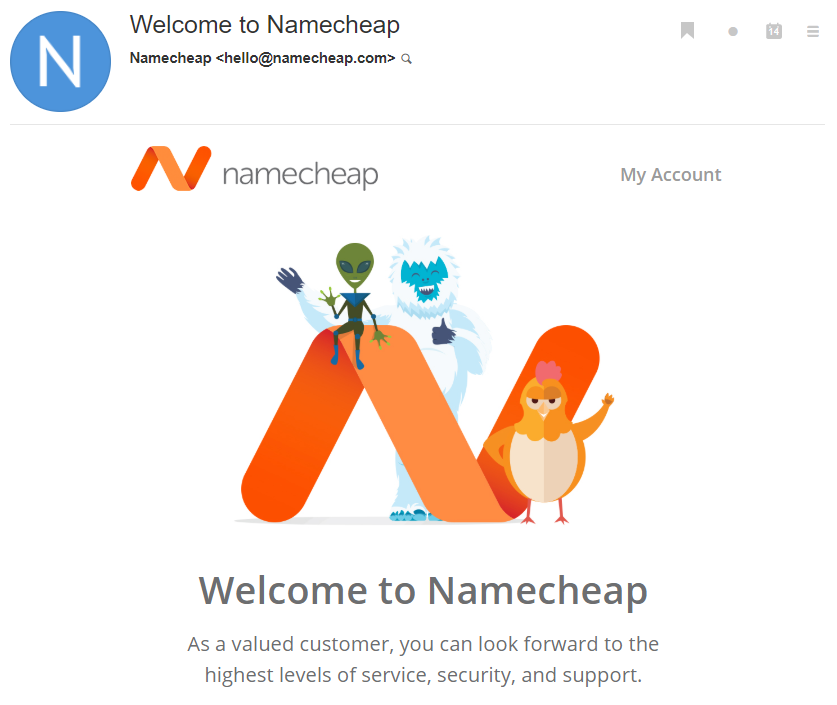This screenshot has height=705, width=837.
Task: Open the My Account link
Action: coord(670,175)
